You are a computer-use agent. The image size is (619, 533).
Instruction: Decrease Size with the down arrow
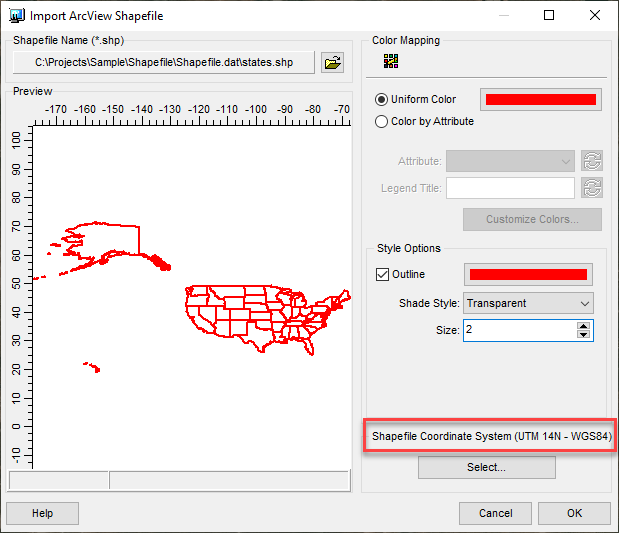point(583,334)
